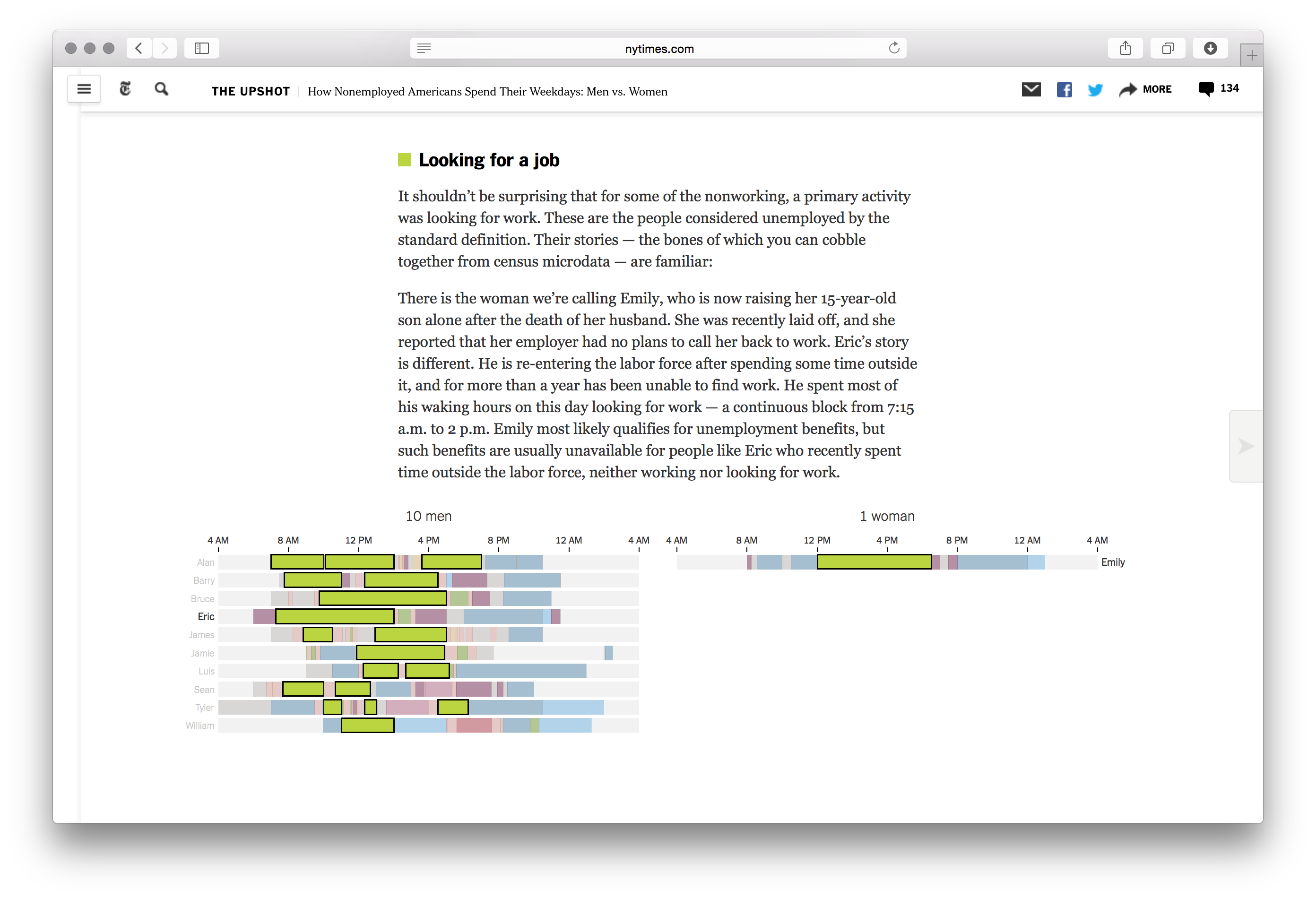
Task: Click Safari's share sheet icon
Action: tap(1125, 48)
